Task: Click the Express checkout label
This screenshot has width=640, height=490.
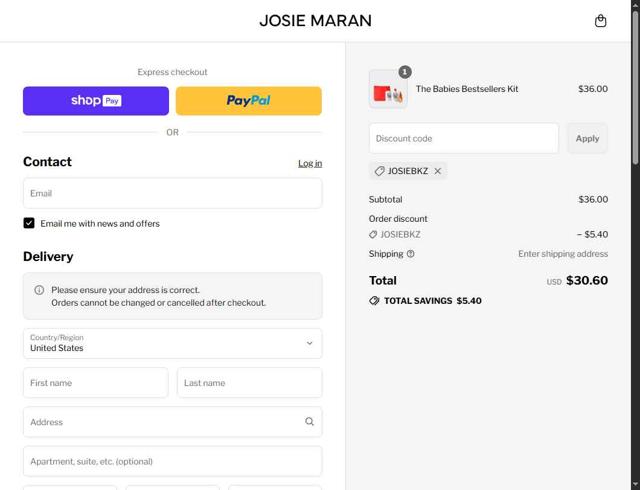Action: [172, 72]
